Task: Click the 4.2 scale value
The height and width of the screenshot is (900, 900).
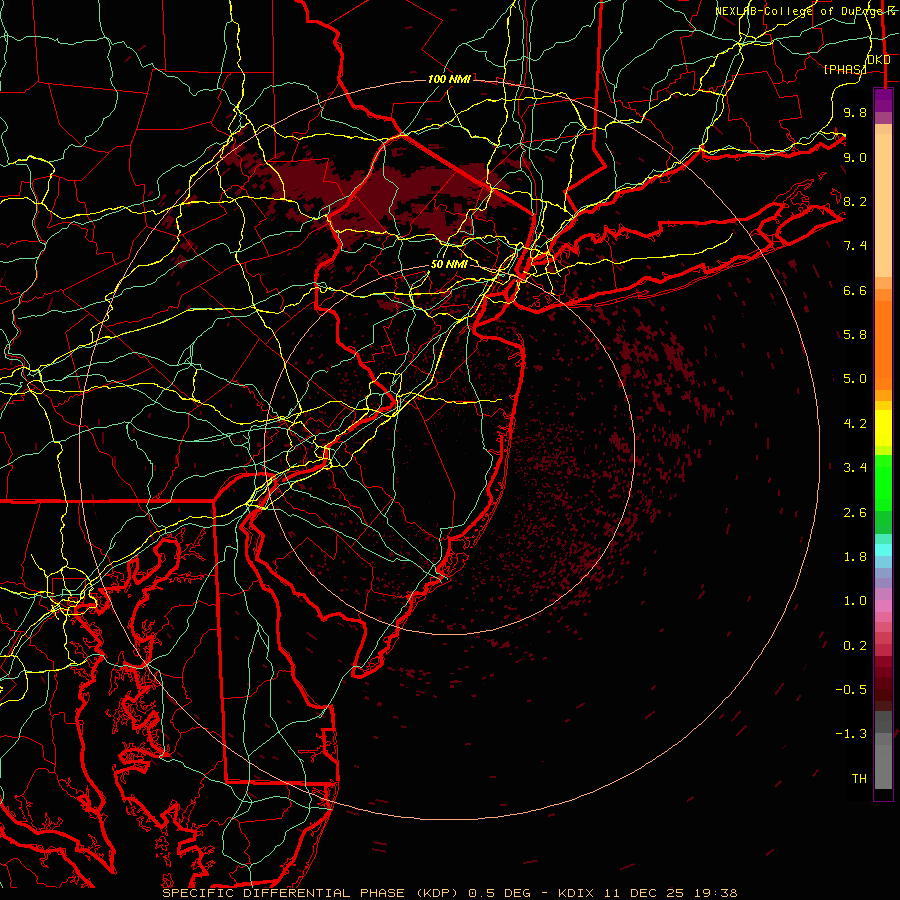Action: click(855, 424)
